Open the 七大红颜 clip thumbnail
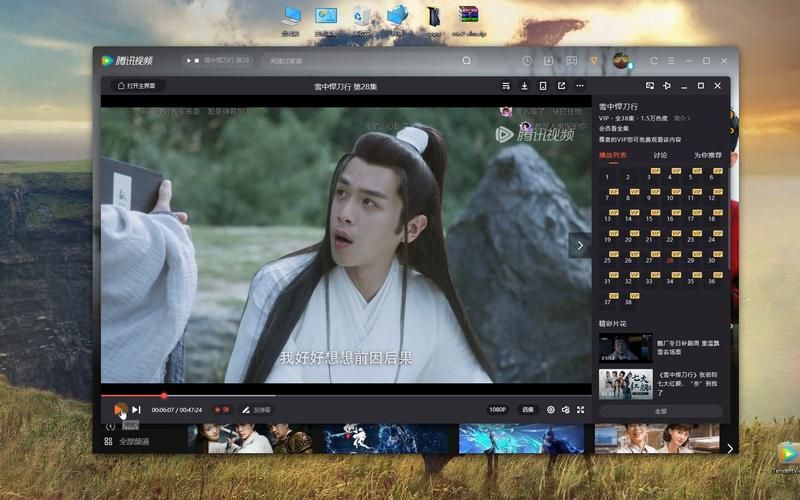The image size is (800, 500). tap(626, 384)
